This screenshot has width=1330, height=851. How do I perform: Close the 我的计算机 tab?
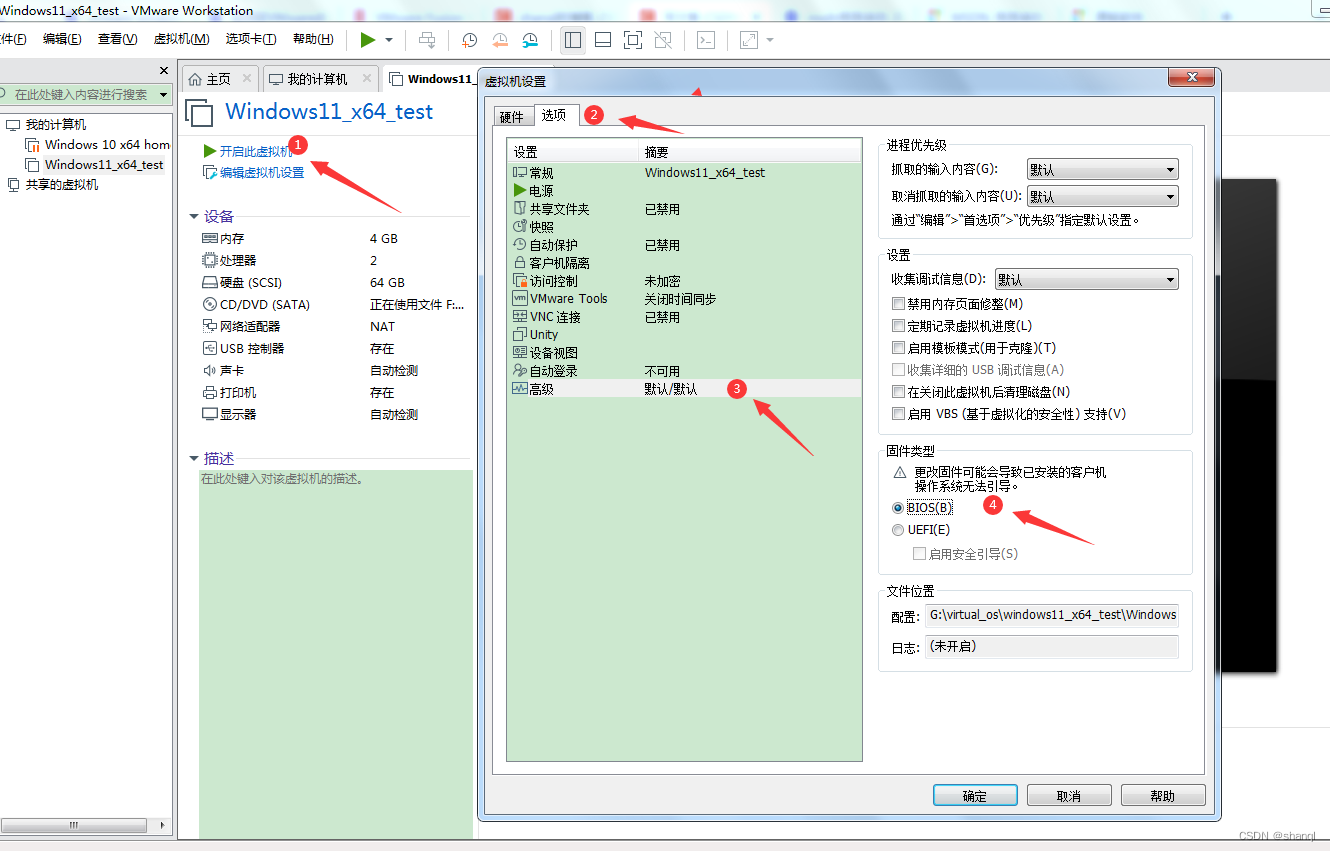pyautogui.click(x=367, y=78)
